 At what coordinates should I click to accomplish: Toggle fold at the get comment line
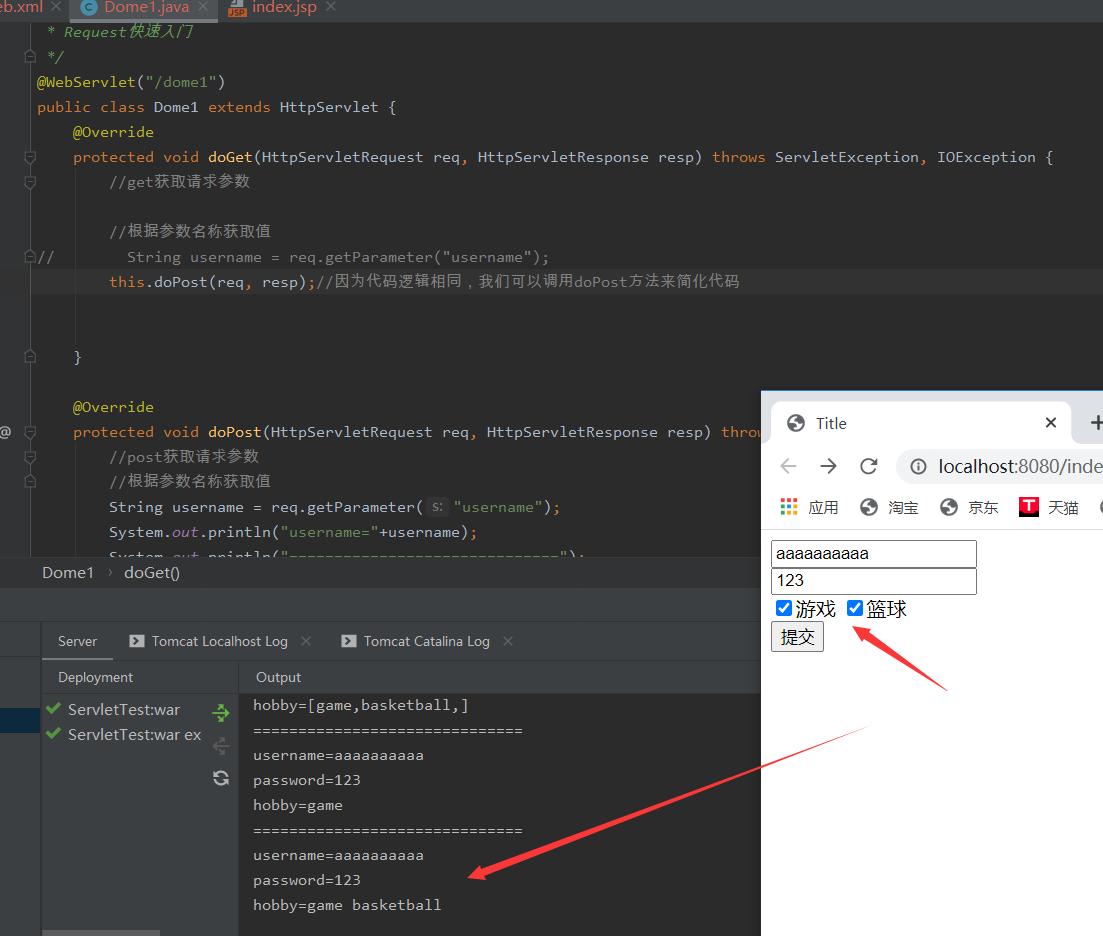point(30,182)
